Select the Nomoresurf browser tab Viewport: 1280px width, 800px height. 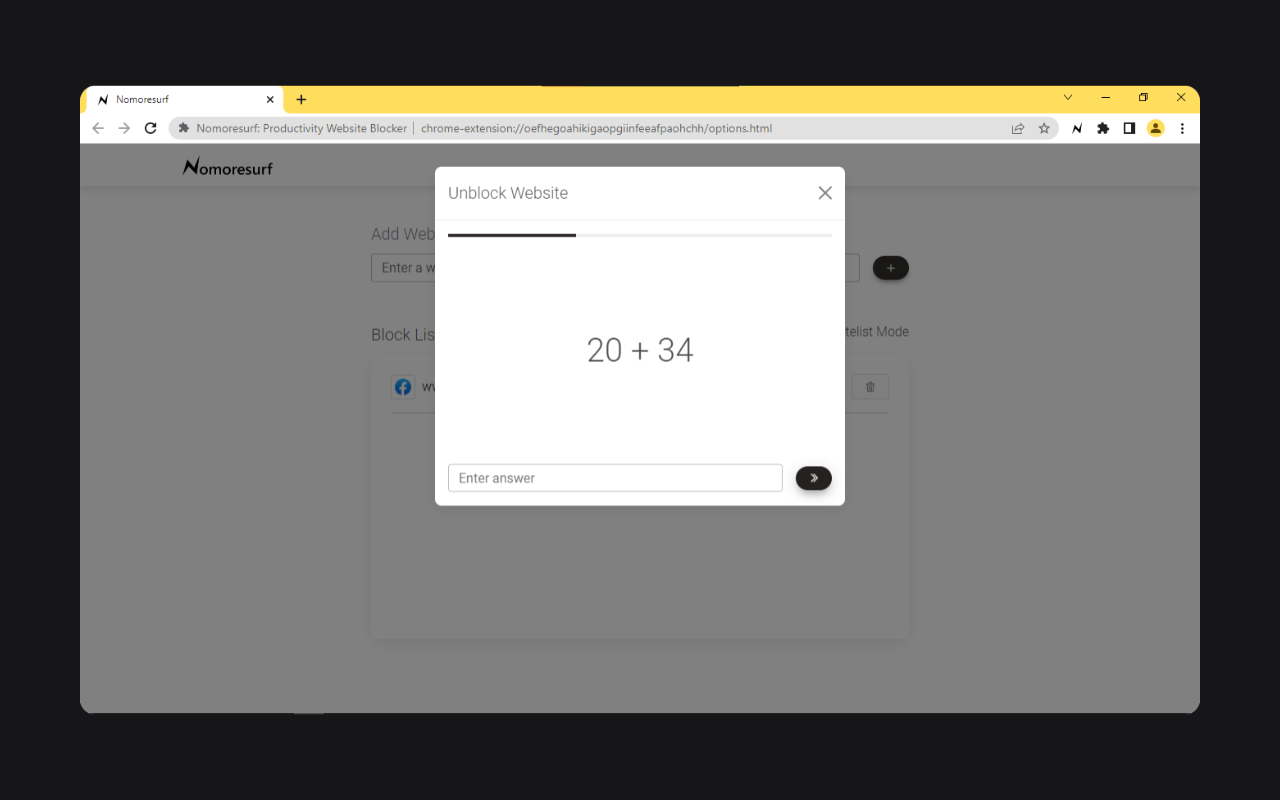click(185, 99)
